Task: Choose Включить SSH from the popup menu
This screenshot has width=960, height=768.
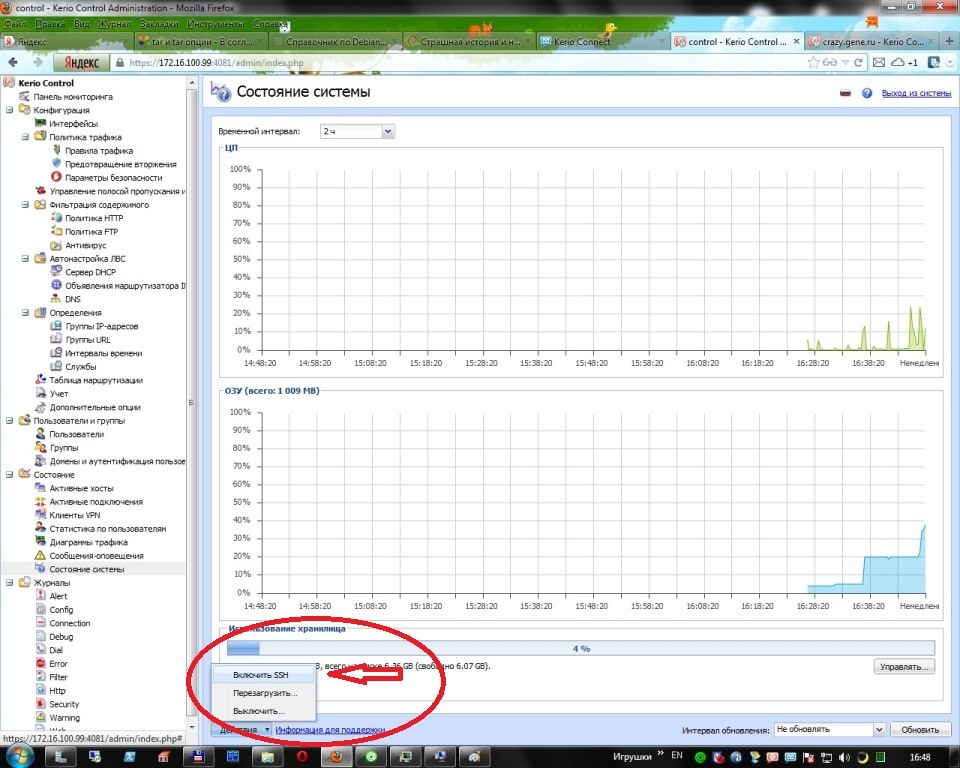Action: click(259, 675)
